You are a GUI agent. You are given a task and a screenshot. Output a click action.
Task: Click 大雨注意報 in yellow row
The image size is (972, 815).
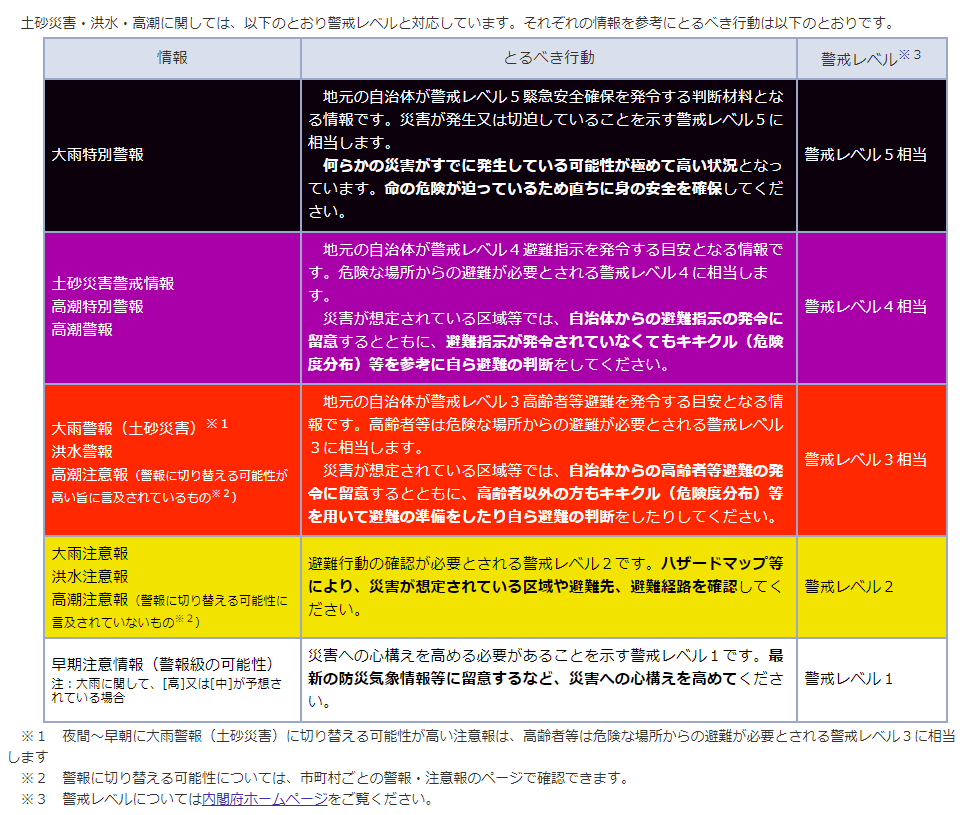coord(90,553)
